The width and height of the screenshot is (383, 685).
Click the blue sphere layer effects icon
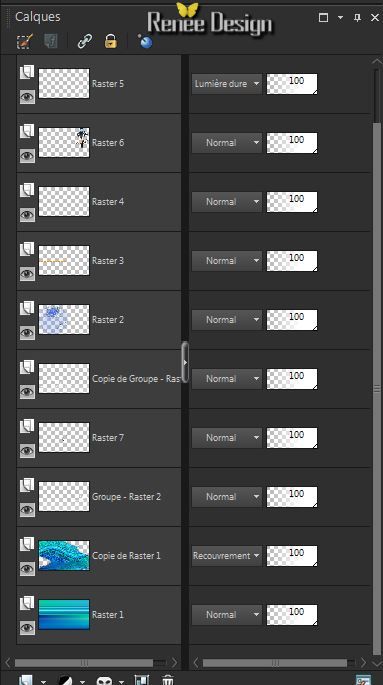point(145,42)
